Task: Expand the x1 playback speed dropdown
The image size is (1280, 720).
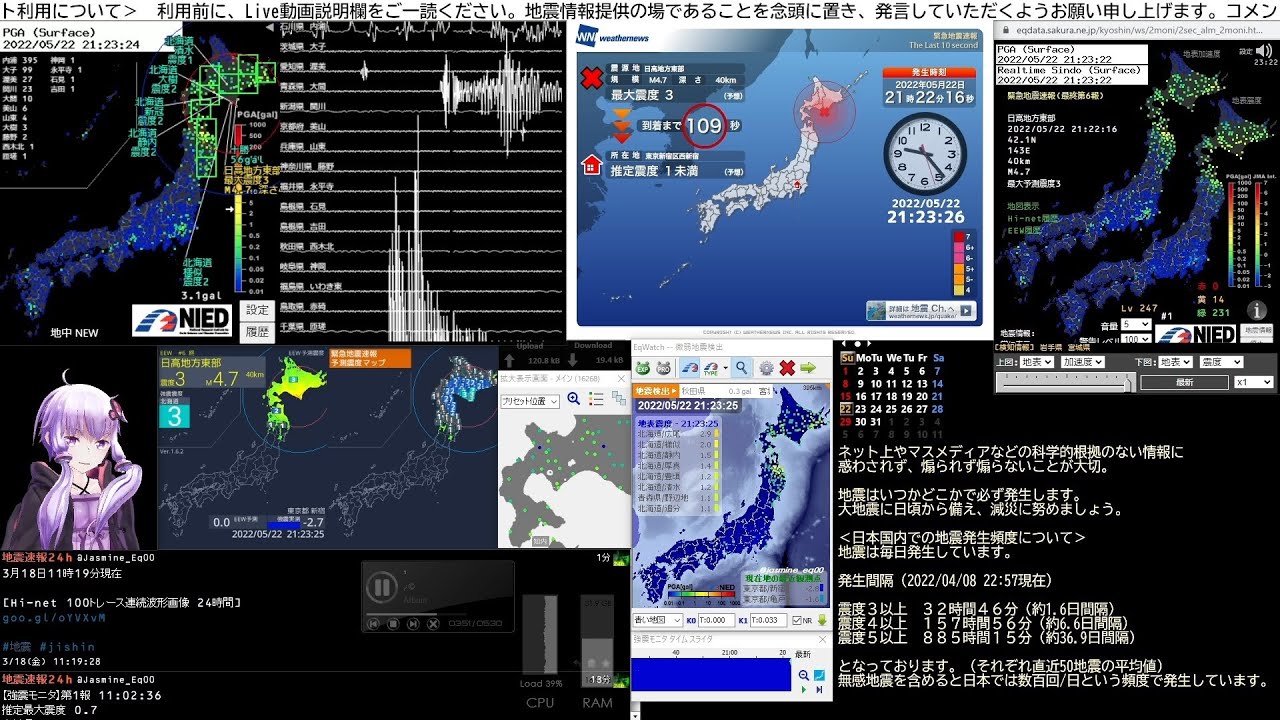Action: click(1254, 382)
